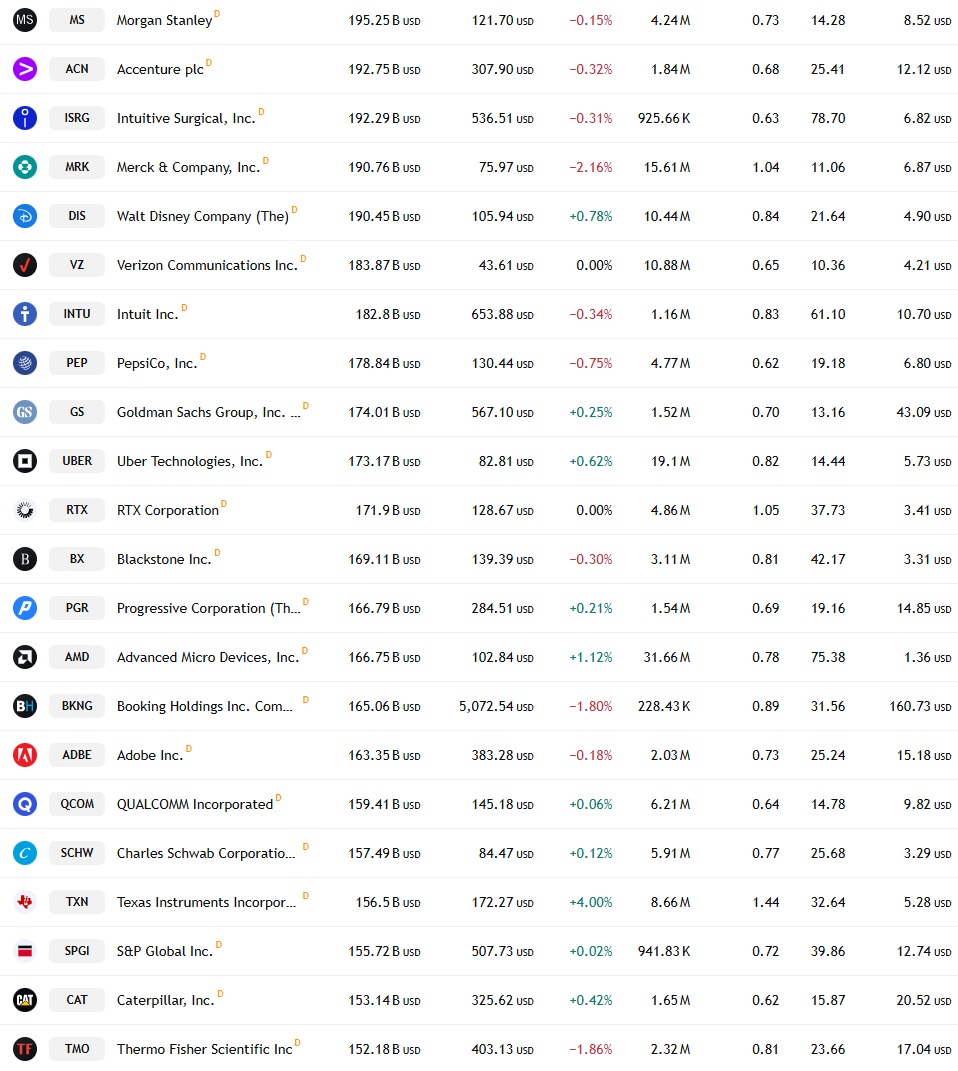Select the TXN ticker badge
Screen dimensions: 958x1071
[x=77, y=902]
